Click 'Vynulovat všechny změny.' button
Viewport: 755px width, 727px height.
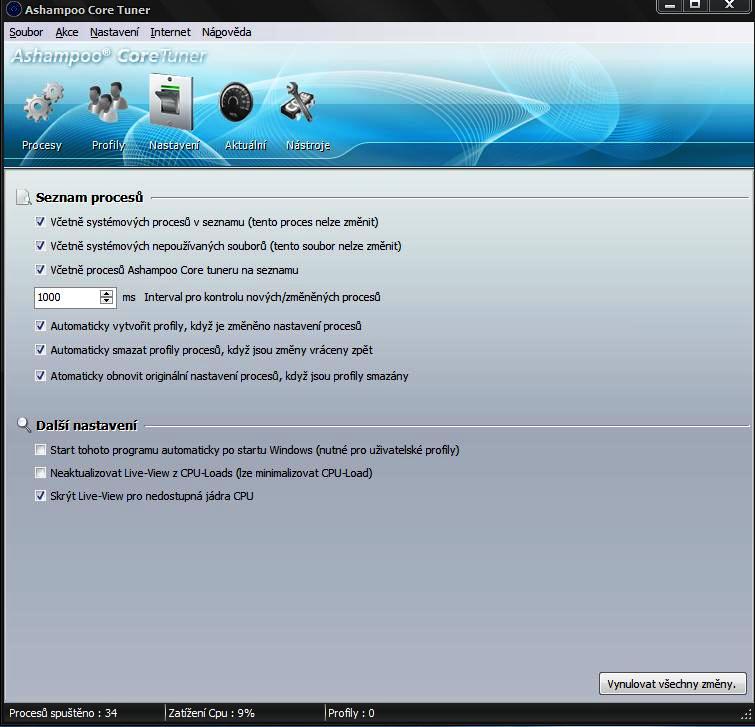tap(673, 684)
